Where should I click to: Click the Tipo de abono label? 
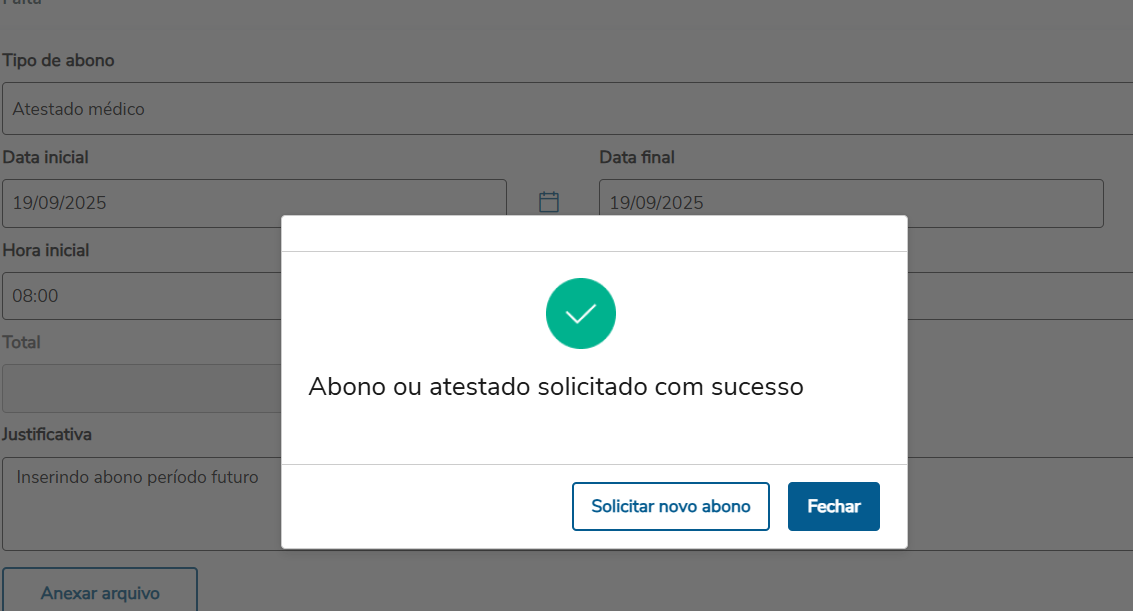click(x=59, y=61)
